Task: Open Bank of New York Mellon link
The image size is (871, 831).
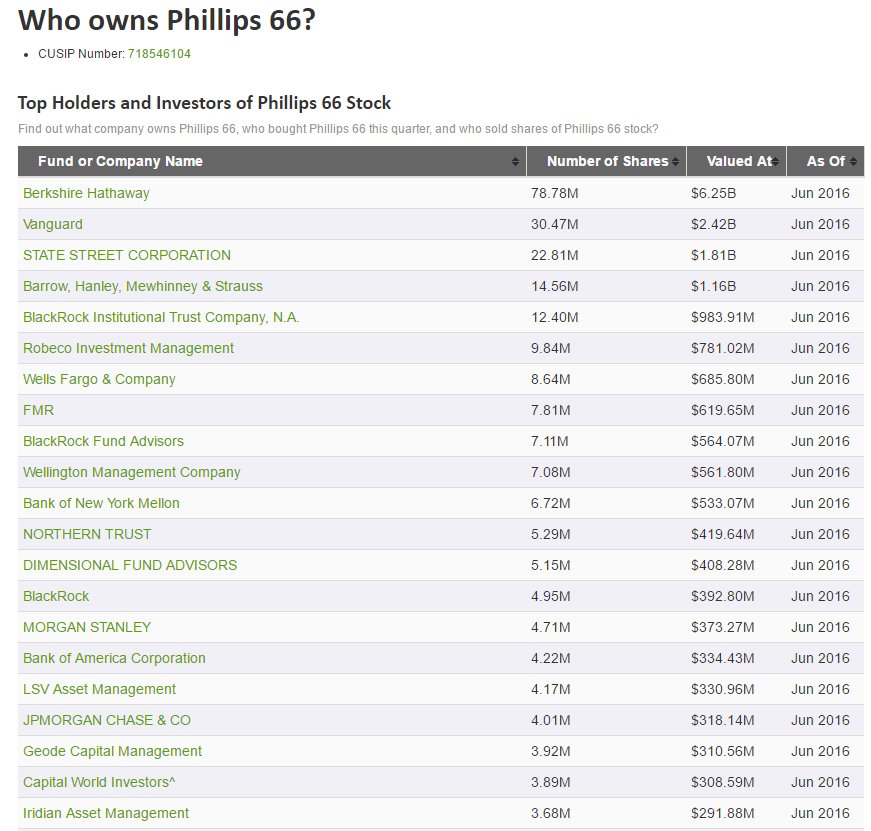Action: (101, 503)
